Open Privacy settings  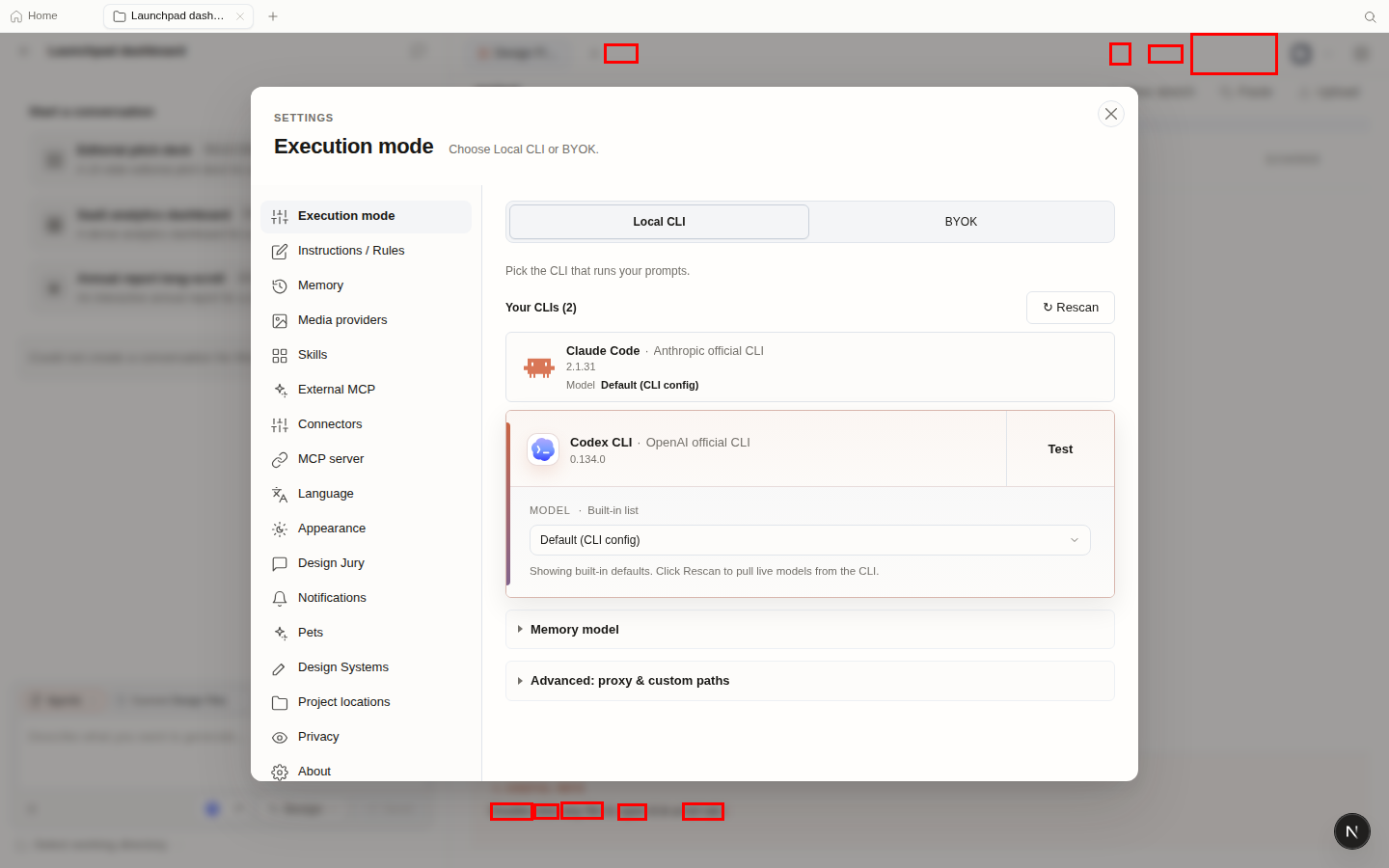[366, 738]
